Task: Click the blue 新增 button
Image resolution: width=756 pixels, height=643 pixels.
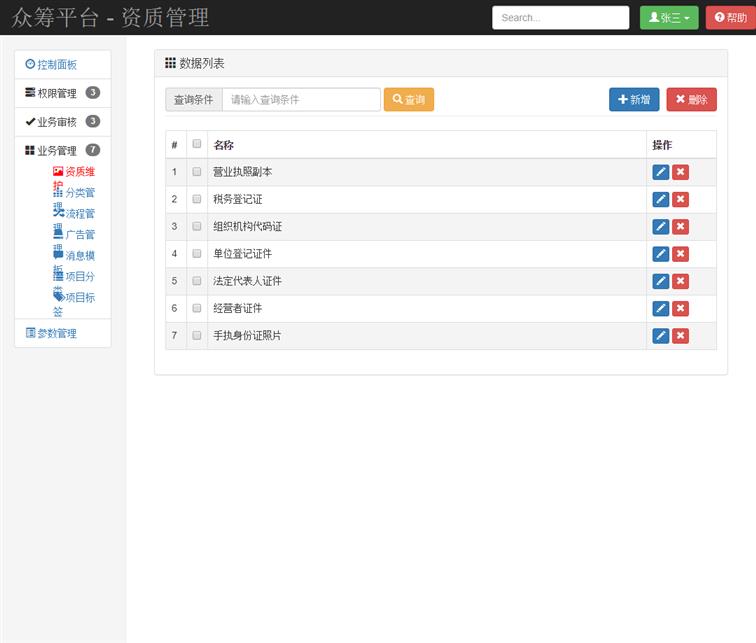Action: pyautogui.click(x=634, y=100)
